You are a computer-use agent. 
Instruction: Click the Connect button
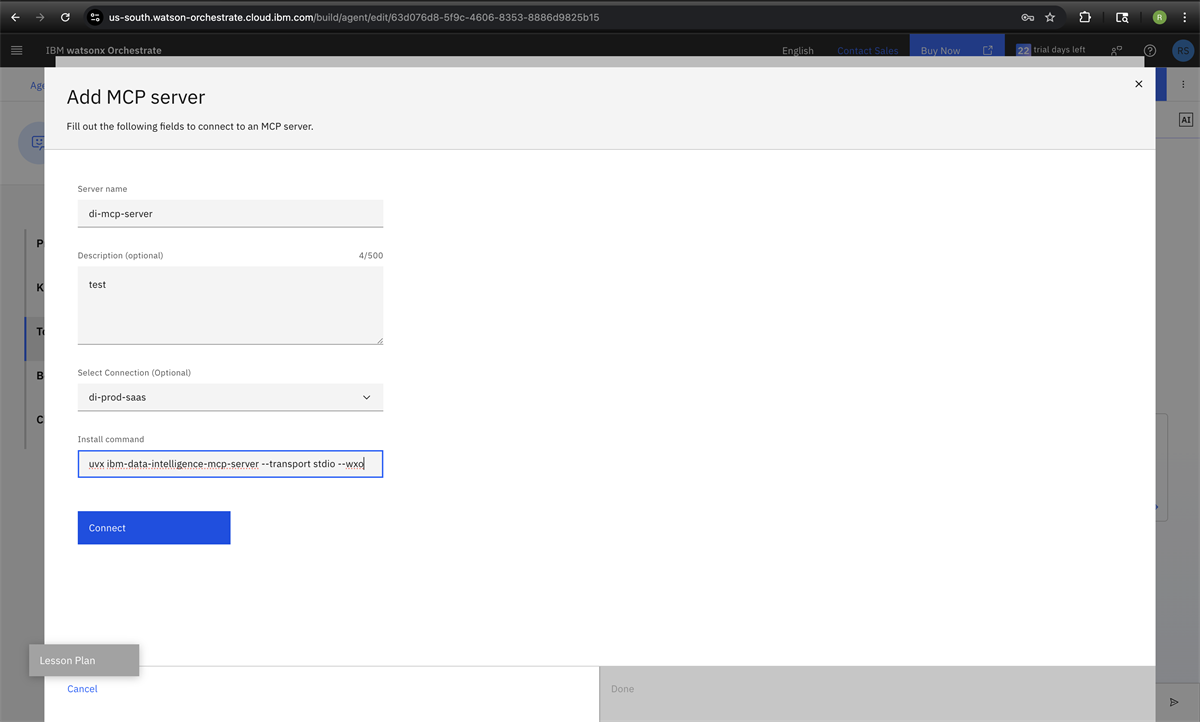(x=154, y=528)
